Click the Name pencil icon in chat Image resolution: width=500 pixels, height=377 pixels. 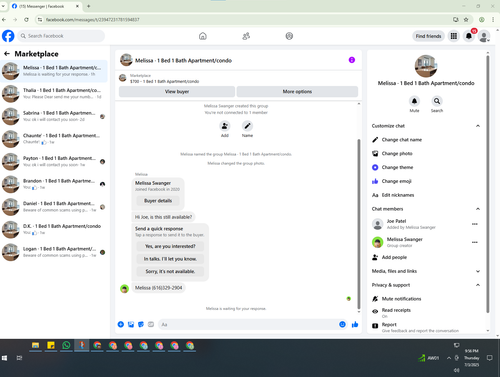pos(247,126)
